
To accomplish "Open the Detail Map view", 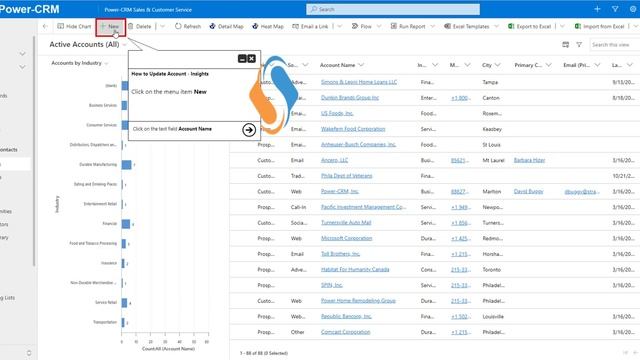I will coord(226,27).
